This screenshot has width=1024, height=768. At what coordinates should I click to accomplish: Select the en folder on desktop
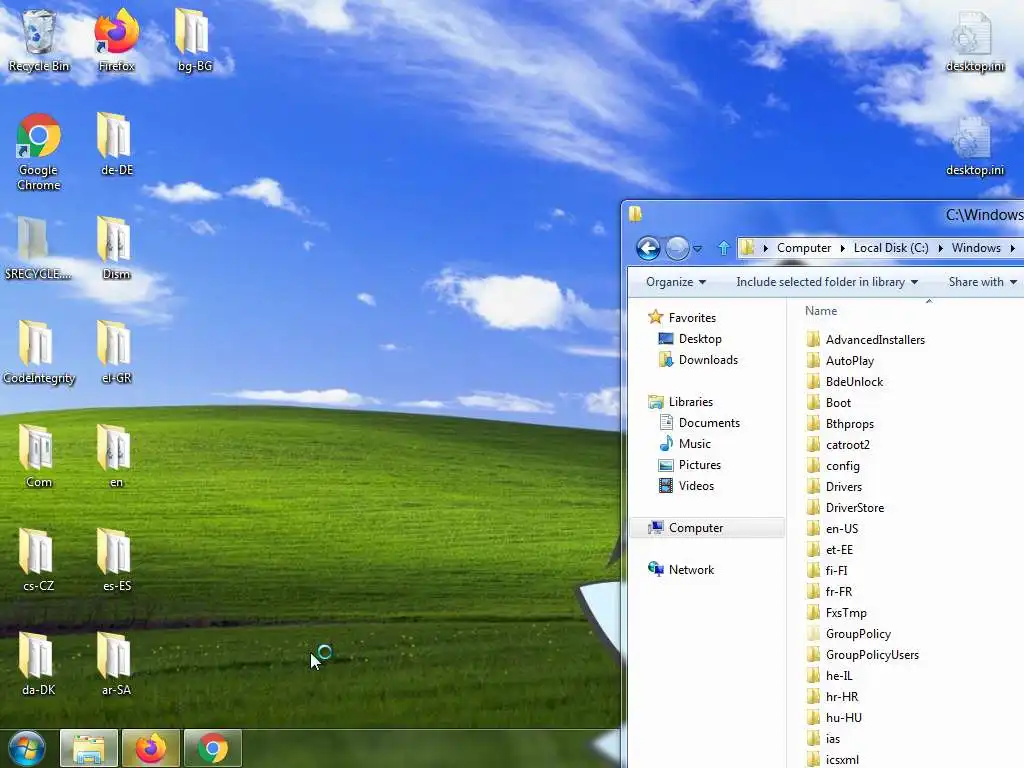pos(116,456)
